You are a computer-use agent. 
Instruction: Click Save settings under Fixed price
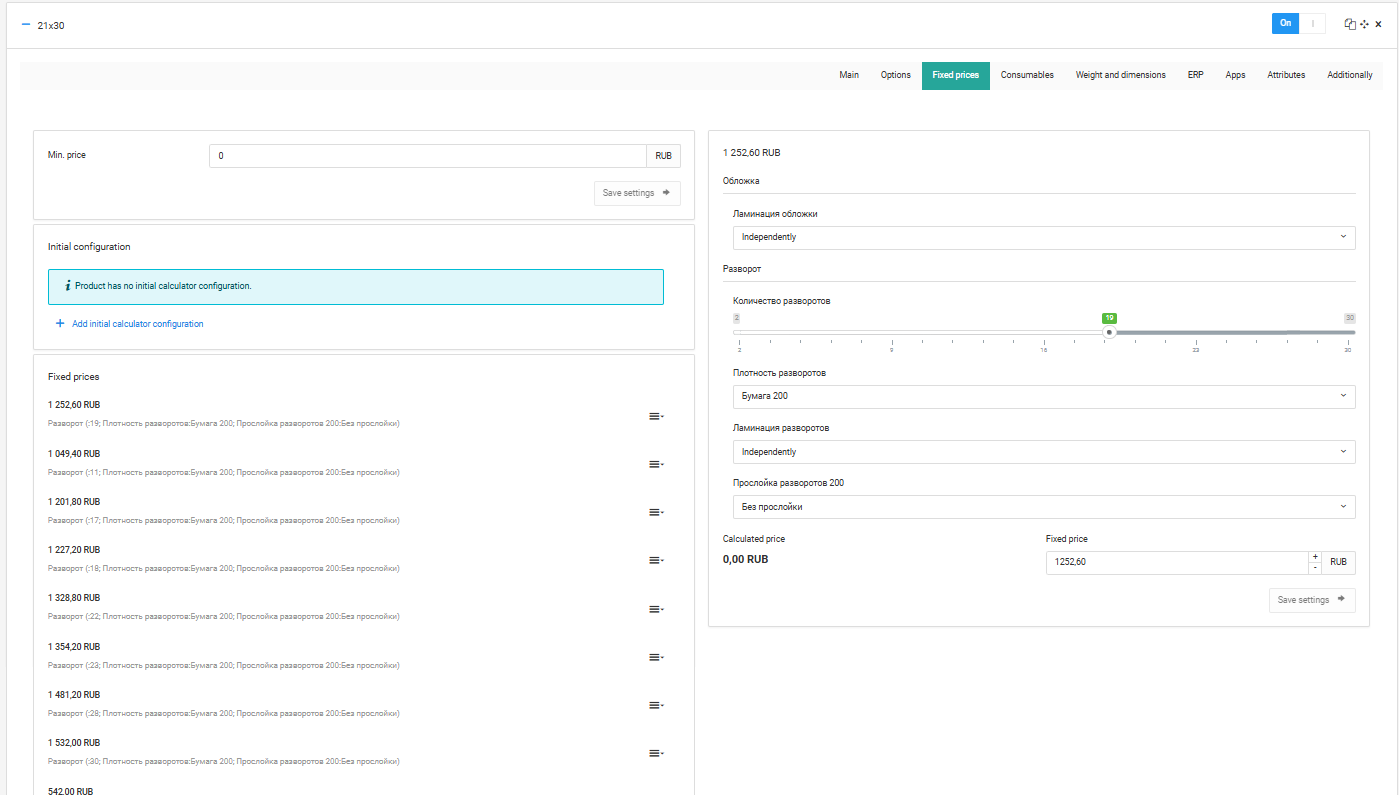point(1312,600)
